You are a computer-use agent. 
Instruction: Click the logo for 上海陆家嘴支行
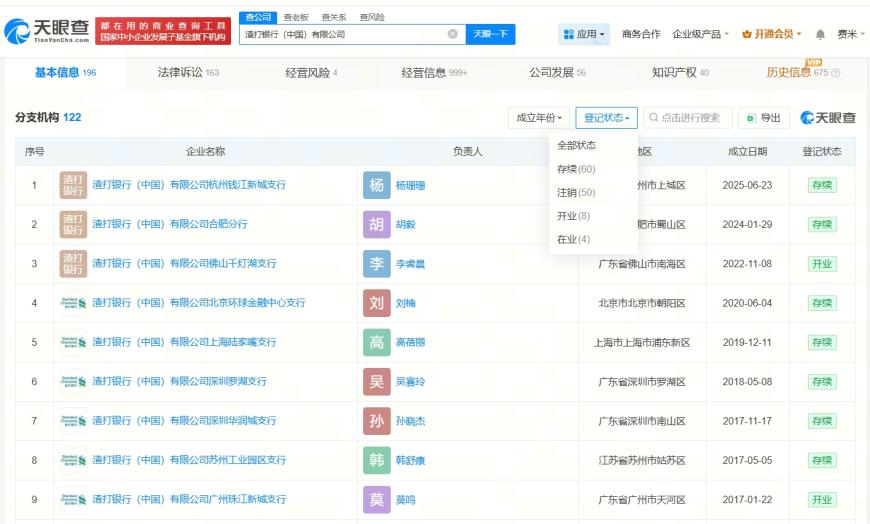click(x=73, y=342)
